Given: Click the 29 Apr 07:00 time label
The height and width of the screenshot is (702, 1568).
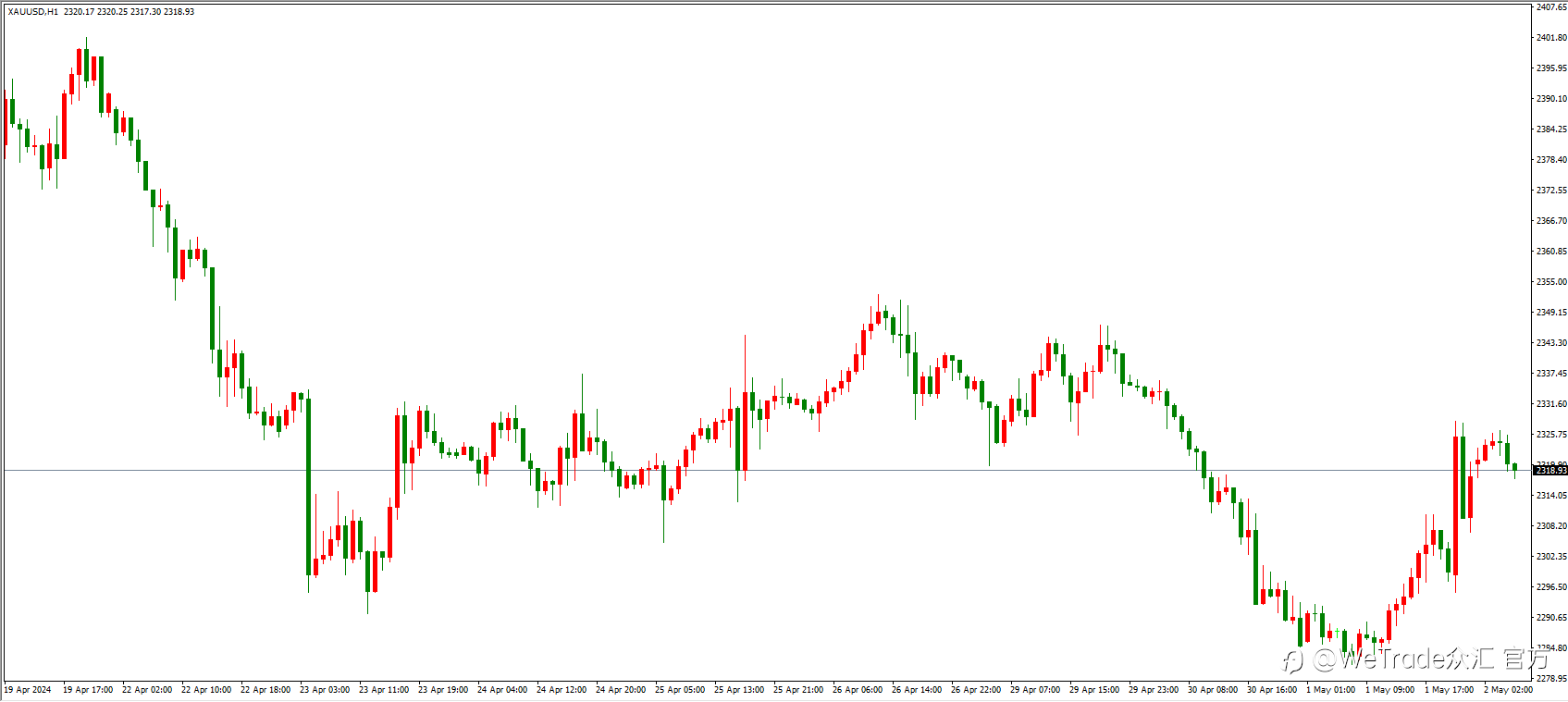Looking at the screenshot, I should coord(1035,690).
